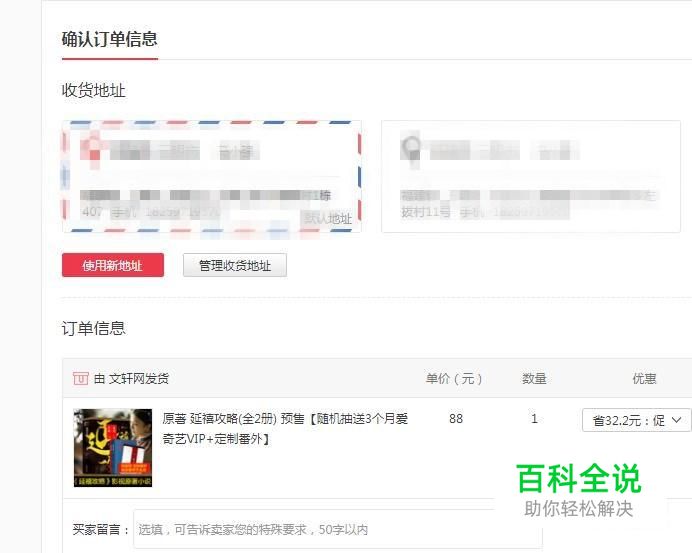Click the 默认地址 label on address card
This screenshot has width=692, height=553.
(x=328, y=218)
